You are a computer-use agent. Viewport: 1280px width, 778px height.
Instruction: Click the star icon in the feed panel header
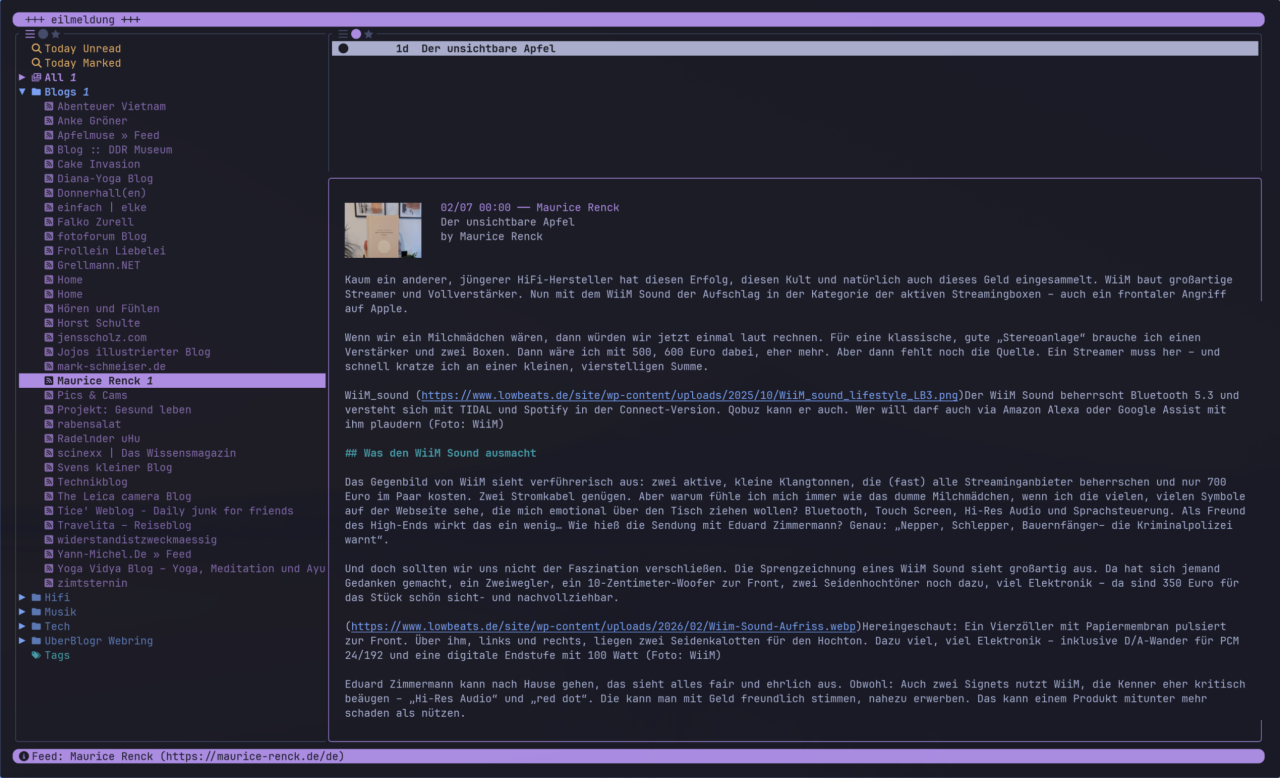[x=56, y=34]
